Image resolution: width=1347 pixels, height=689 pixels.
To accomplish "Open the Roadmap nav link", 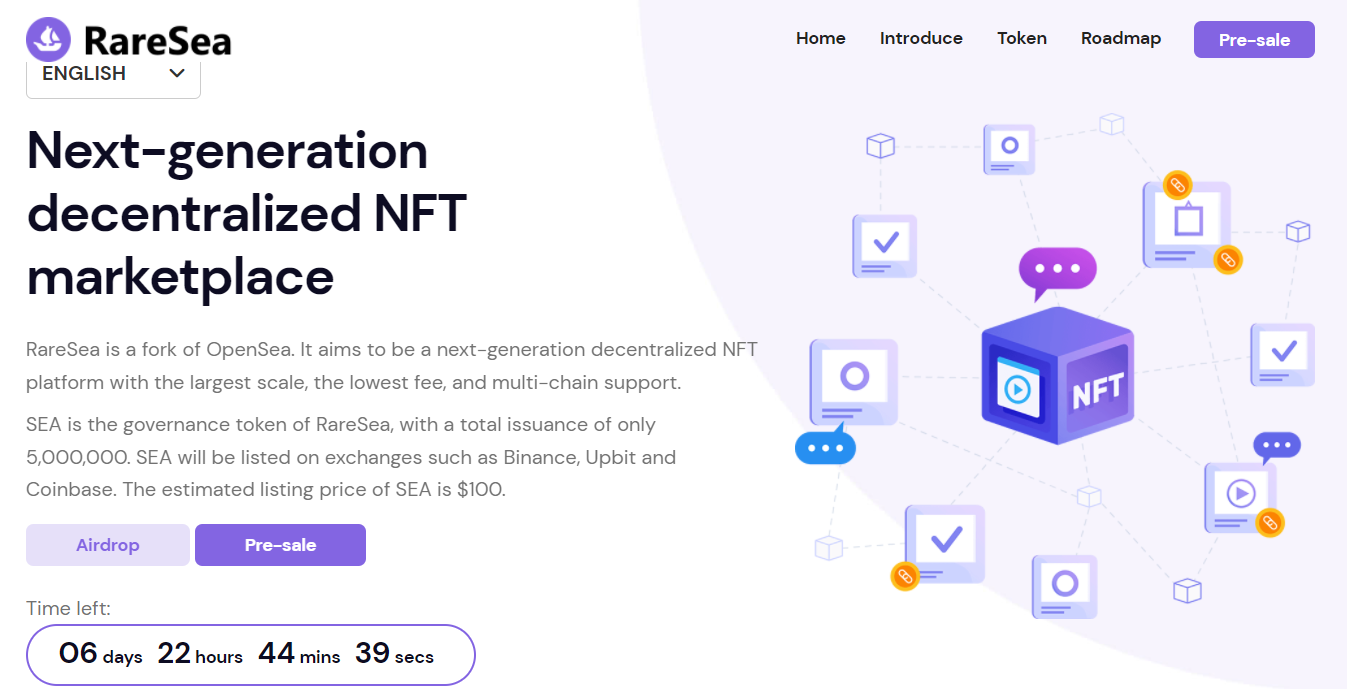I will (1121, 38).
